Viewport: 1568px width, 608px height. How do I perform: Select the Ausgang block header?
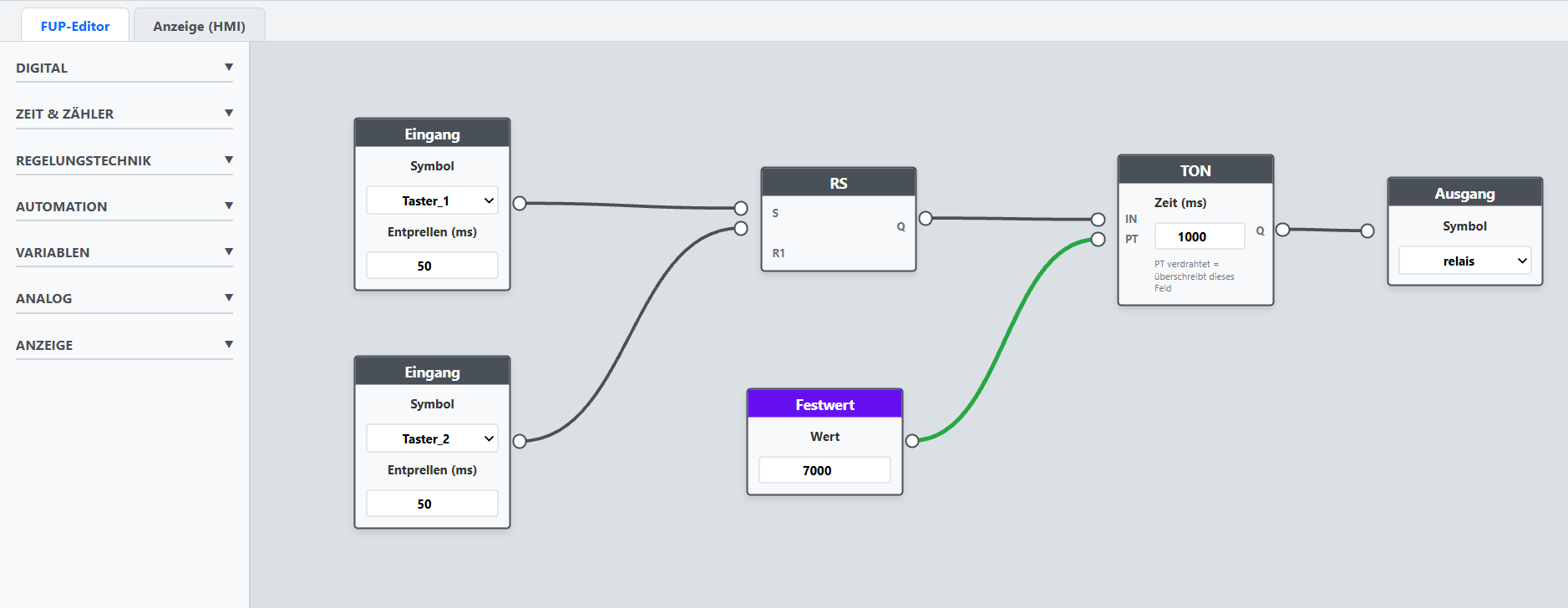click(1464, 193)
